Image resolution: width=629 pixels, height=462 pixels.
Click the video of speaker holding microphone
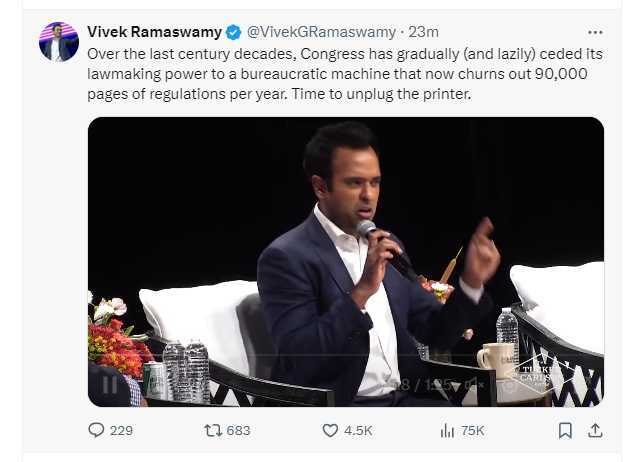[x=345, y=250]
